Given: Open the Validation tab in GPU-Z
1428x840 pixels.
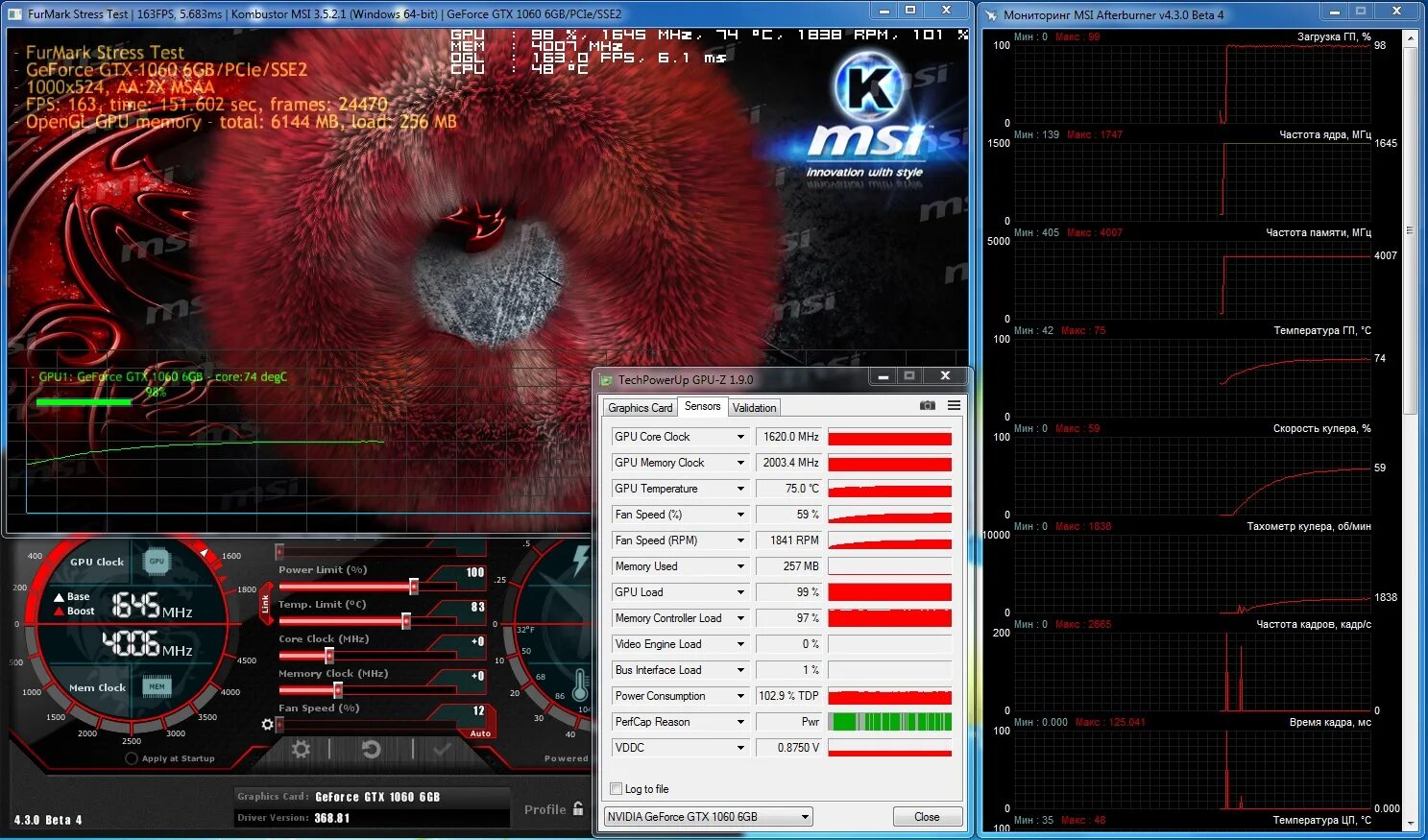Looking at the screenshot, I should point(754,408).
